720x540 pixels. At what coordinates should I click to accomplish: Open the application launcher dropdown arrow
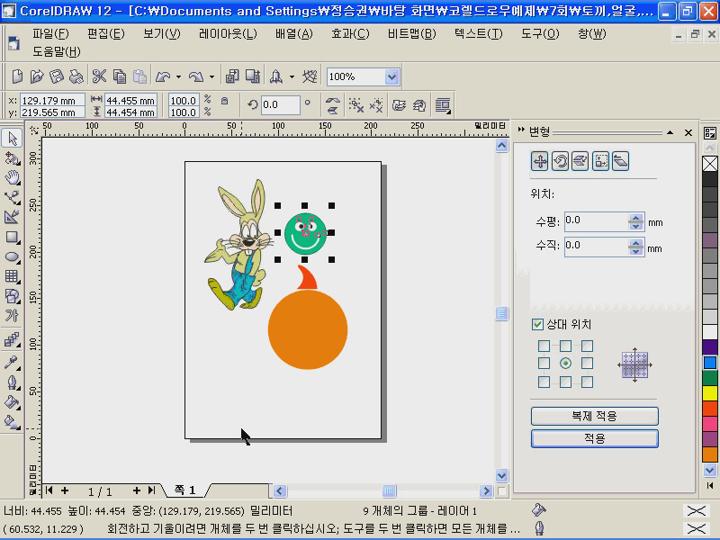coord(292,77)
